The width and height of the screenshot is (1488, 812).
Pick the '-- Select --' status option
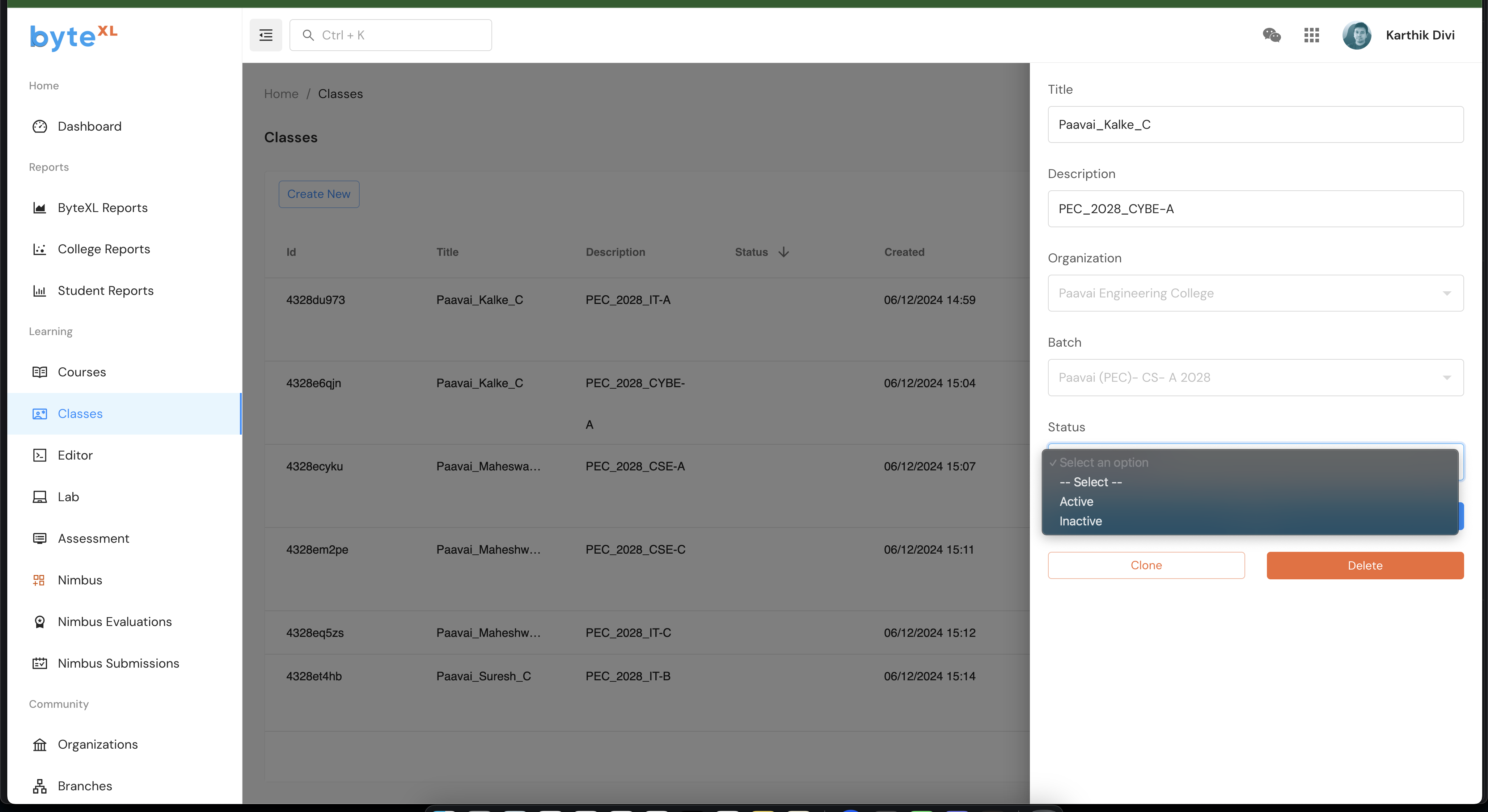coord(1090,482)
